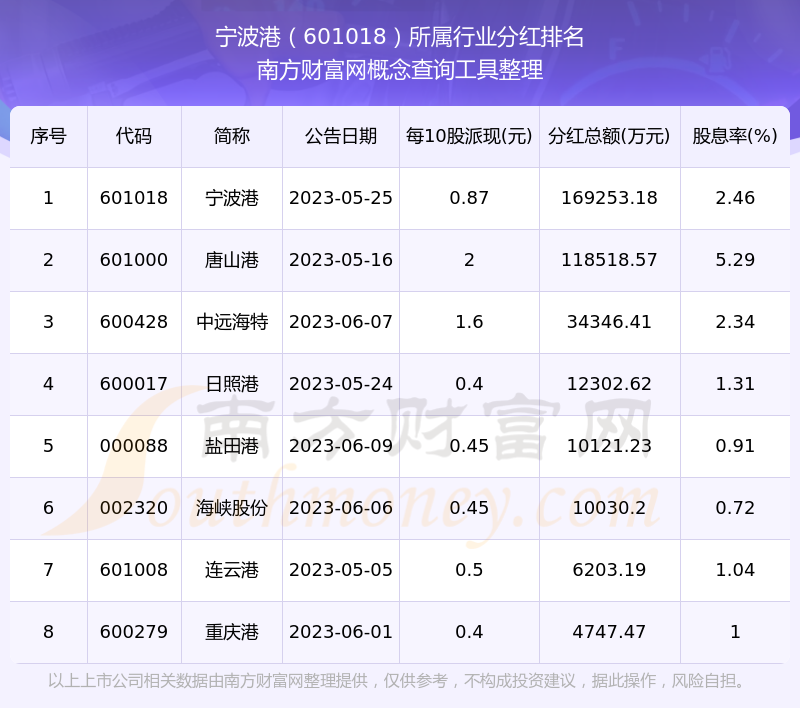Image resolution: width=800 pixels, height=708 pixels.
Task: Click dividend total 169253.18
Action: (609, 198)
